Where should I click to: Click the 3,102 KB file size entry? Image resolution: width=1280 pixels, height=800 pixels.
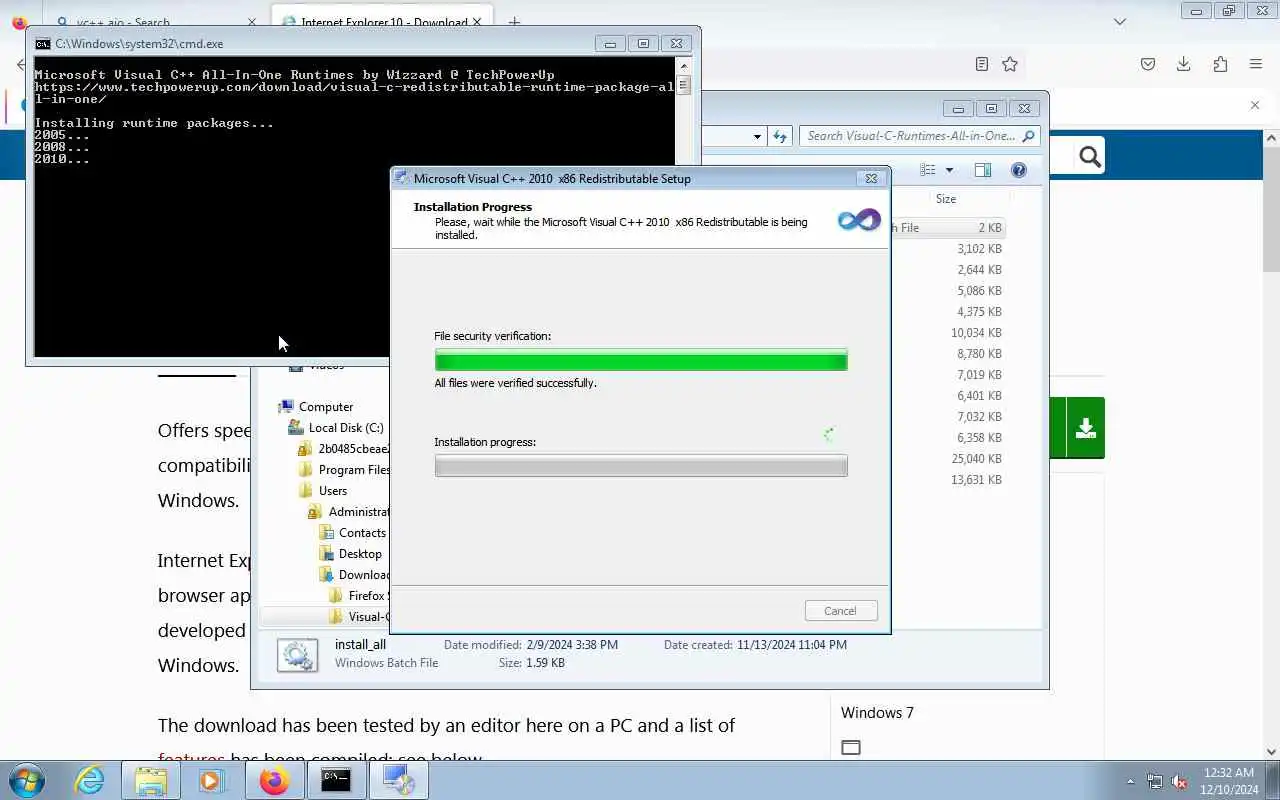coord(979,249)
